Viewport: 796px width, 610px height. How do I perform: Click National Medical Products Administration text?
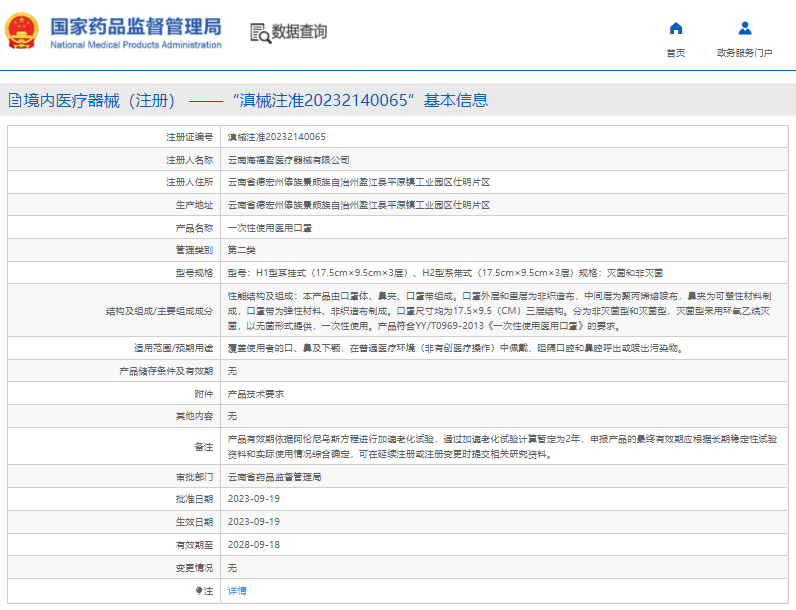136,45
